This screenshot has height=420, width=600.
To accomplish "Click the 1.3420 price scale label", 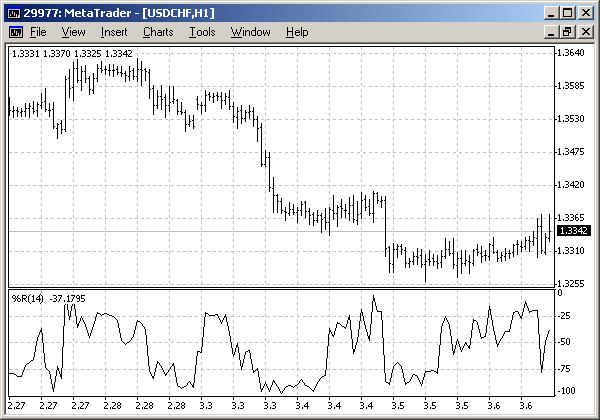I will [x=571, y=185].
